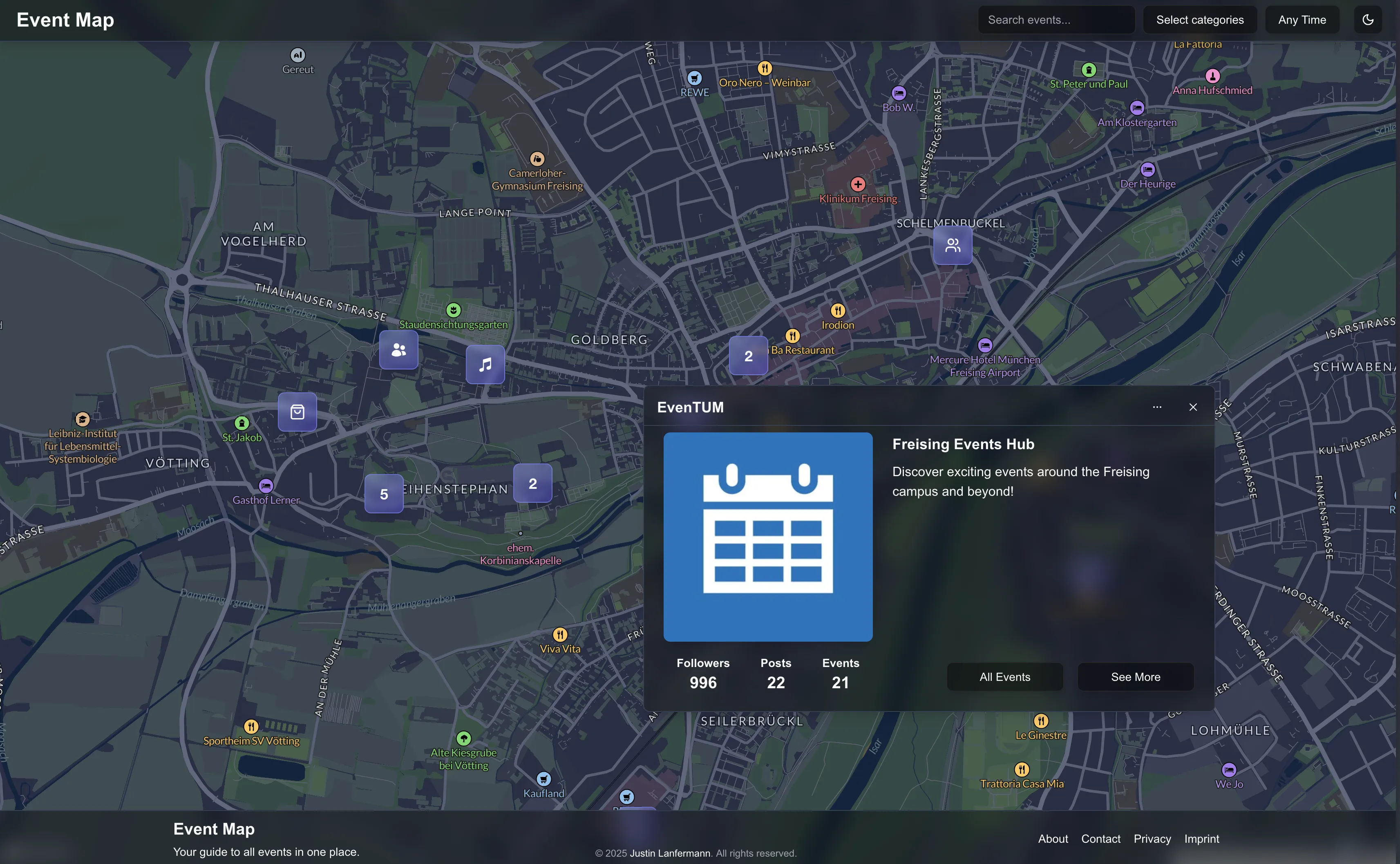Open the three-dot menu on the EvenTUM card
This screenshot has width=1400, height=864.
point(1157,407)
